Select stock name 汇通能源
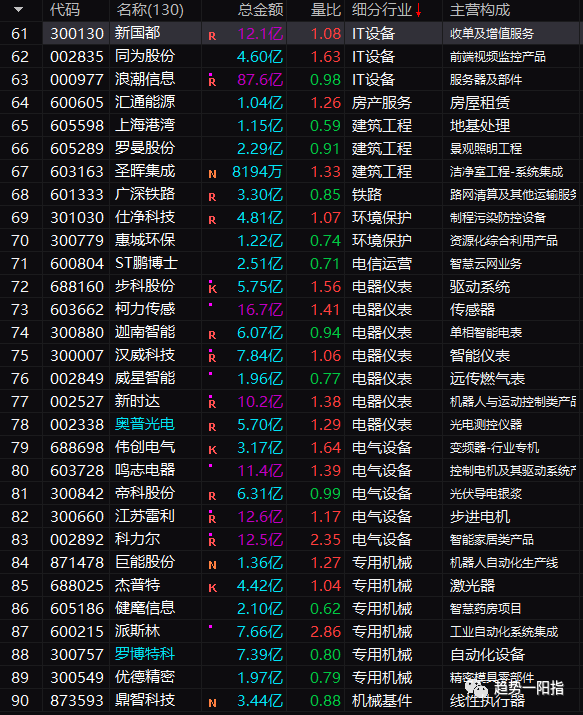This screenshot has width=583, height=715. tap(145, 102)
